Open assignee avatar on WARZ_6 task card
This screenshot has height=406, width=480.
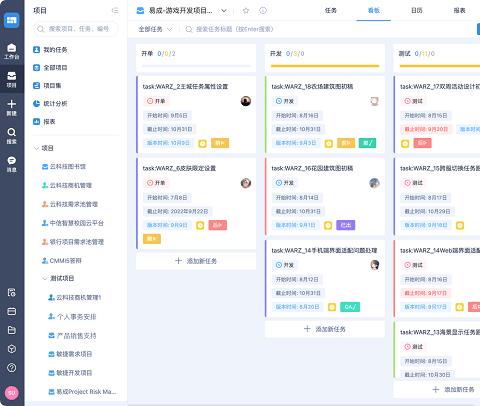coord(246,183)
